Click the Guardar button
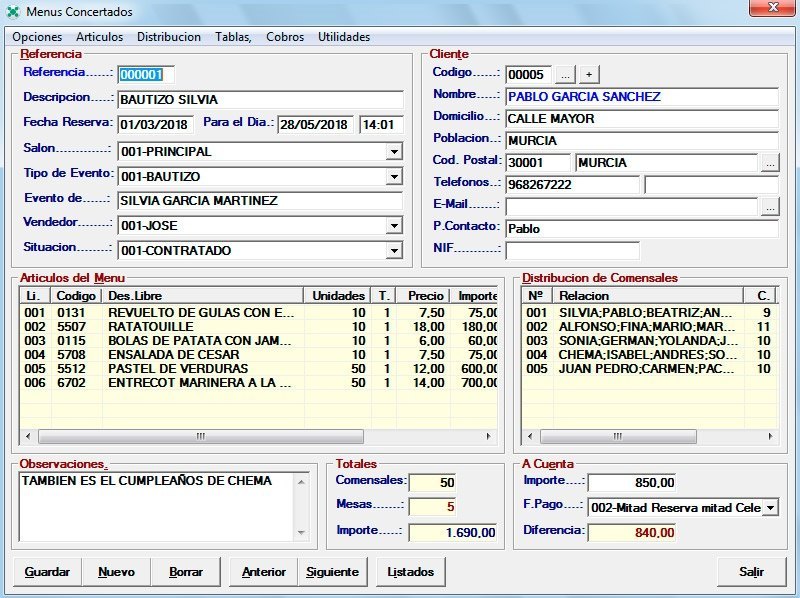 (x=47, y=572)
